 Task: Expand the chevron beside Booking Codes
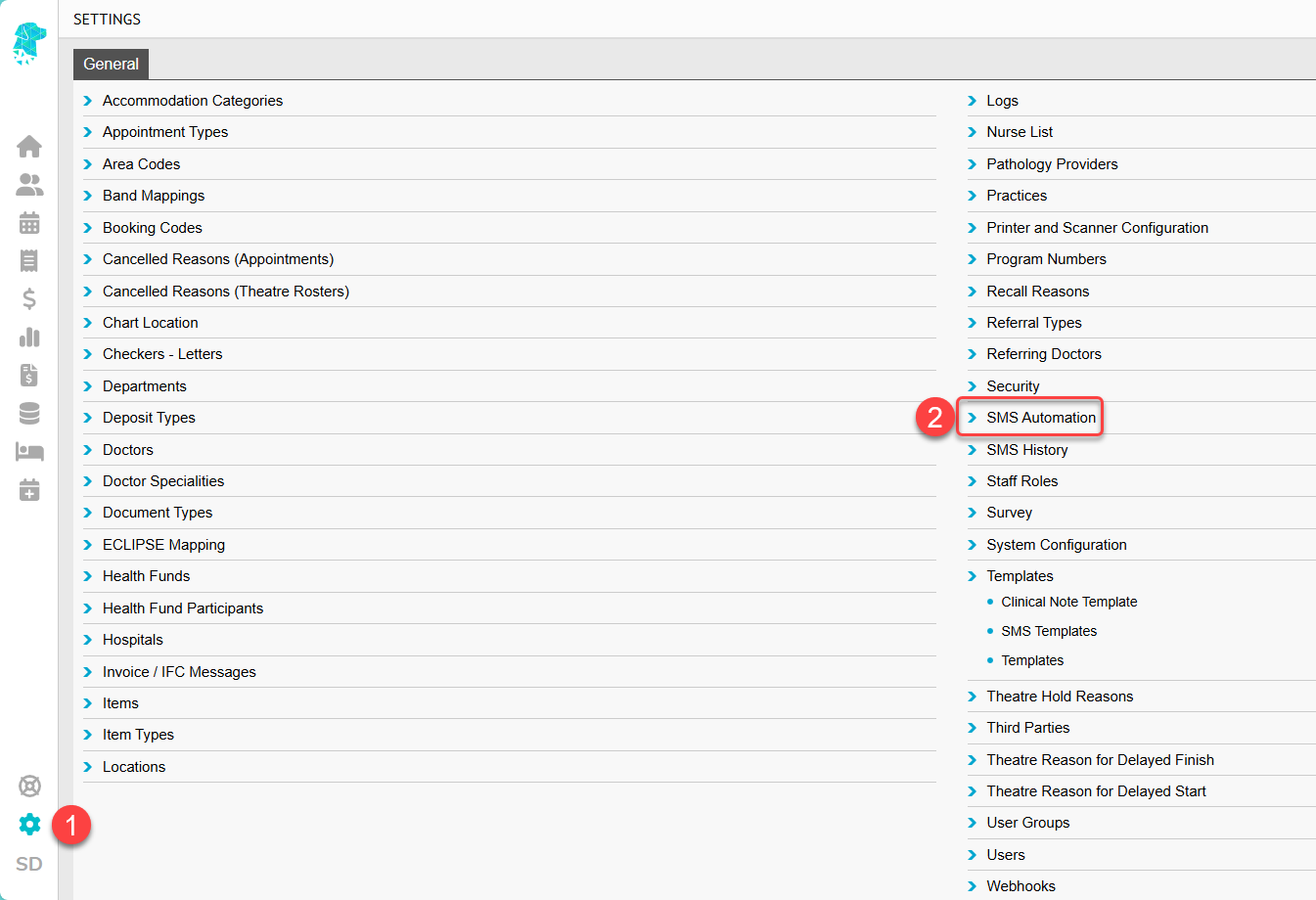pyautogui.click(x=88, y=228)
